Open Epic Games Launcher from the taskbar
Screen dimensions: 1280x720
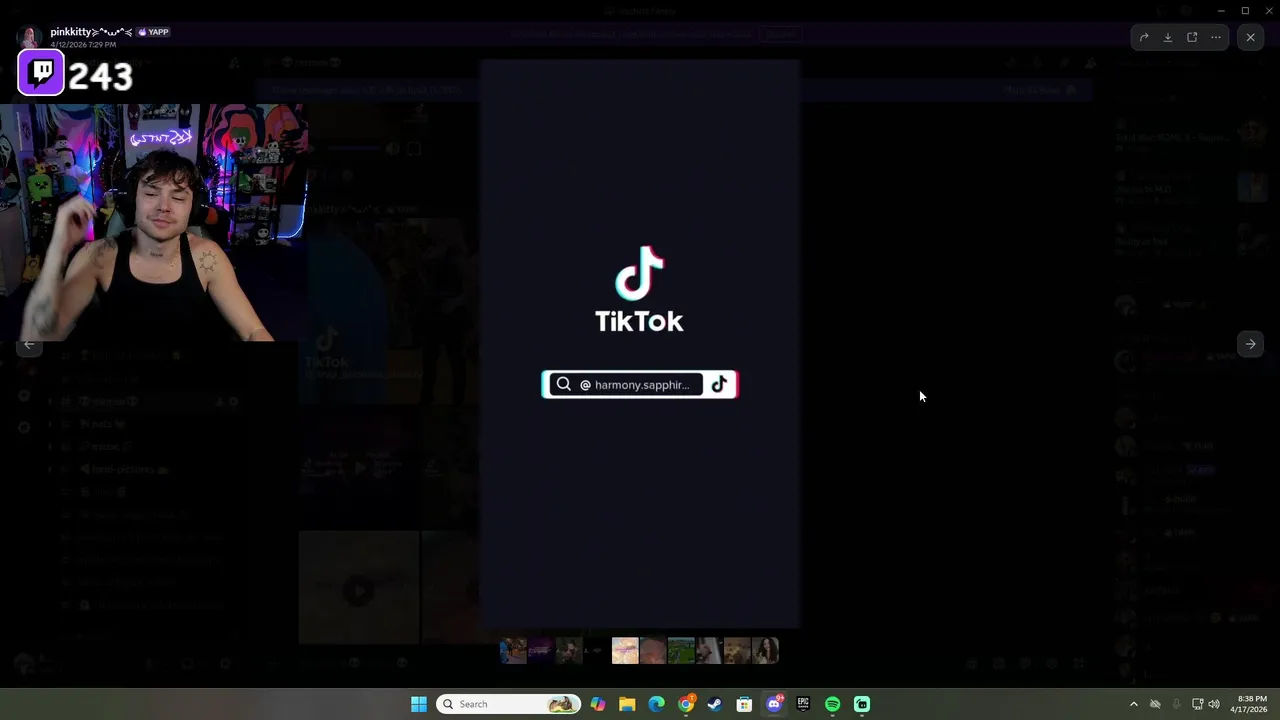point(803,704)
